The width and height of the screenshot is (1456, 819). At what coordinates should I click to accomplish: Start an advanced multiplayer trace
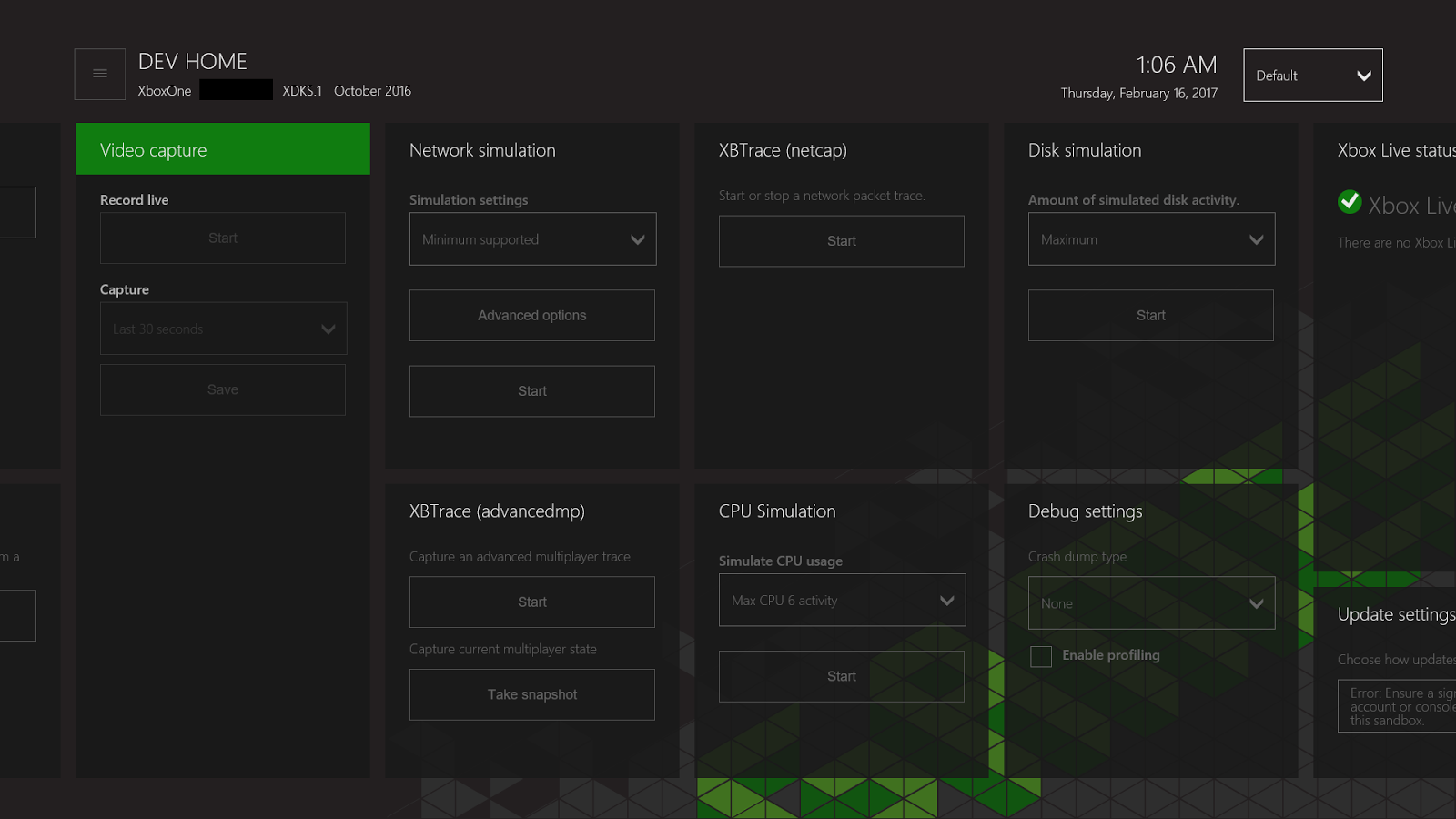(532, 602)
